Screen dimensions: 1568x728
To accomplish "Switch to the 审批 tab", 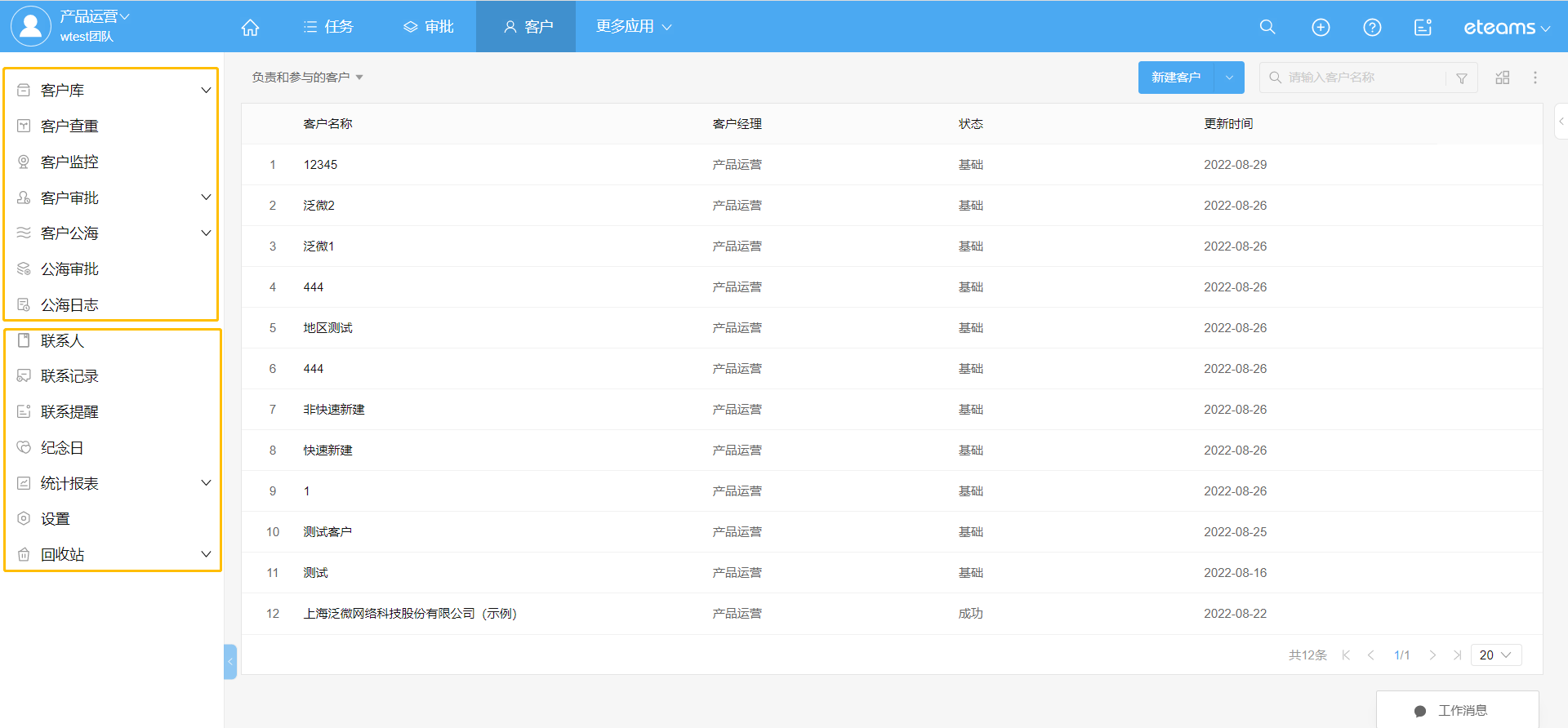I will click(x=429, y=27).
